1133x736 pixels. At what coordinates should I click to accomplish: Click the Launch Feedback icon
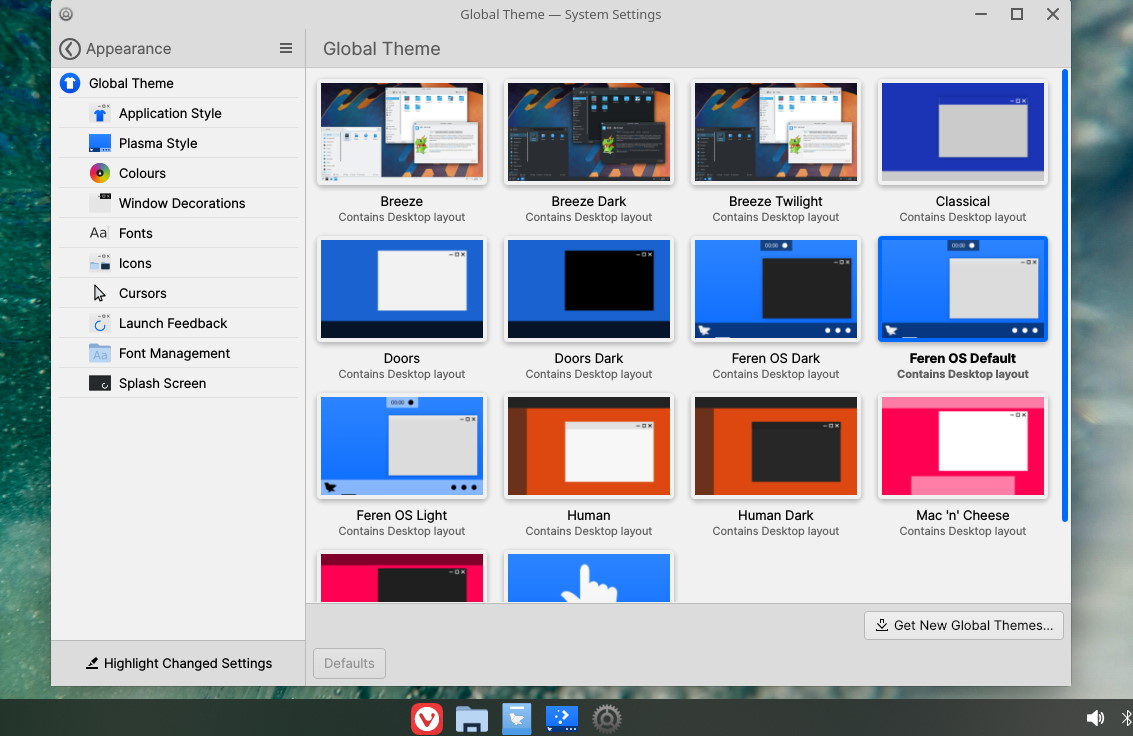click(x=100, y=323)
